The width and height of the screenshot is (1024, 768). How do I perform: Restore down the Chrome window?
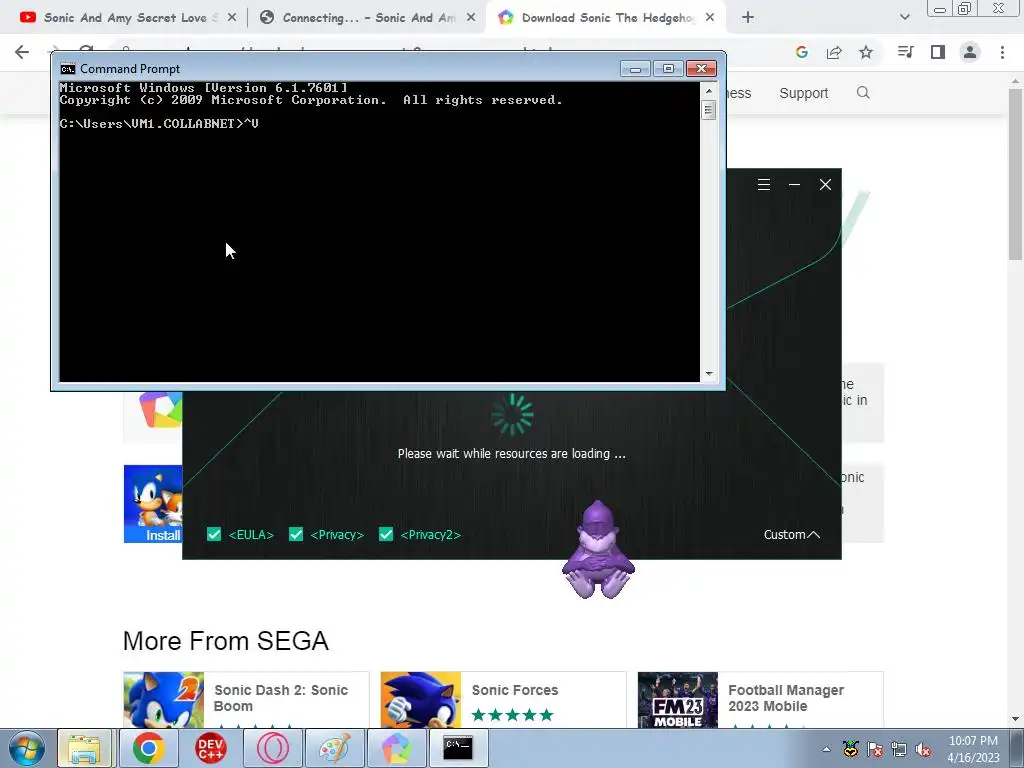(965, 8)
